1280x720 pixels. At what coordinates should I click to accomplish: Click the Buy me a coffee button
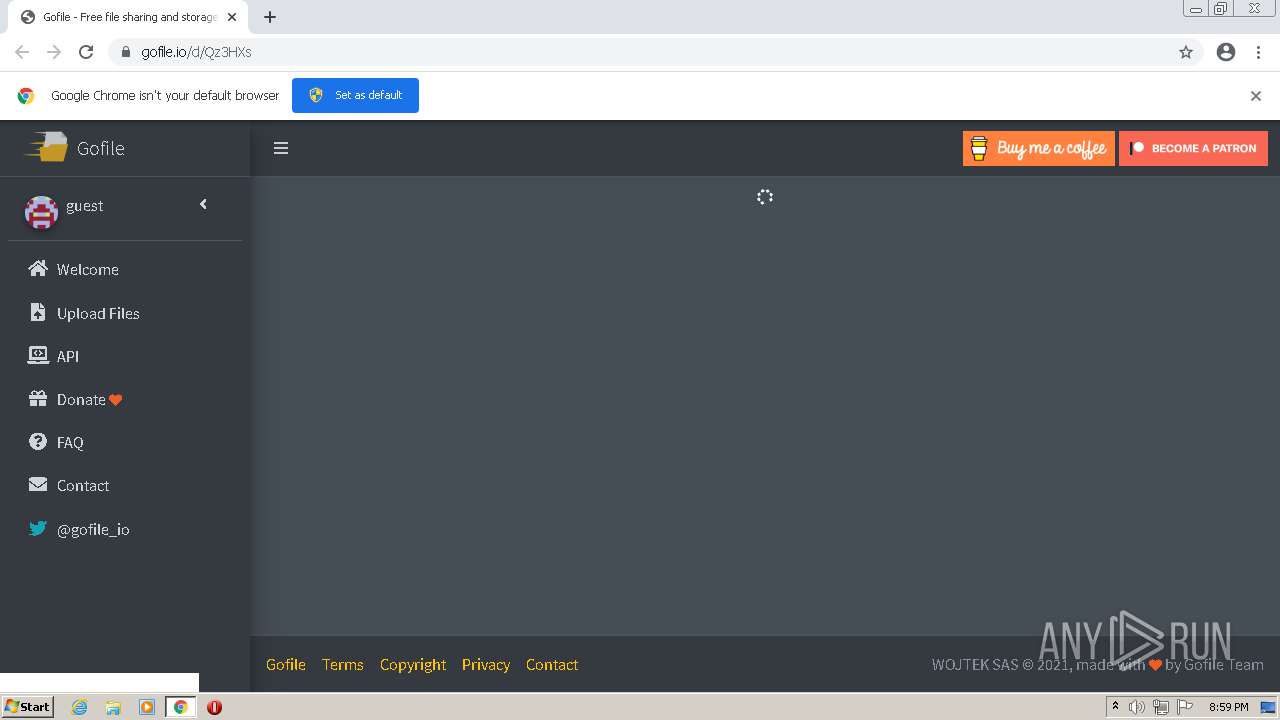[x=1038, y=148]
